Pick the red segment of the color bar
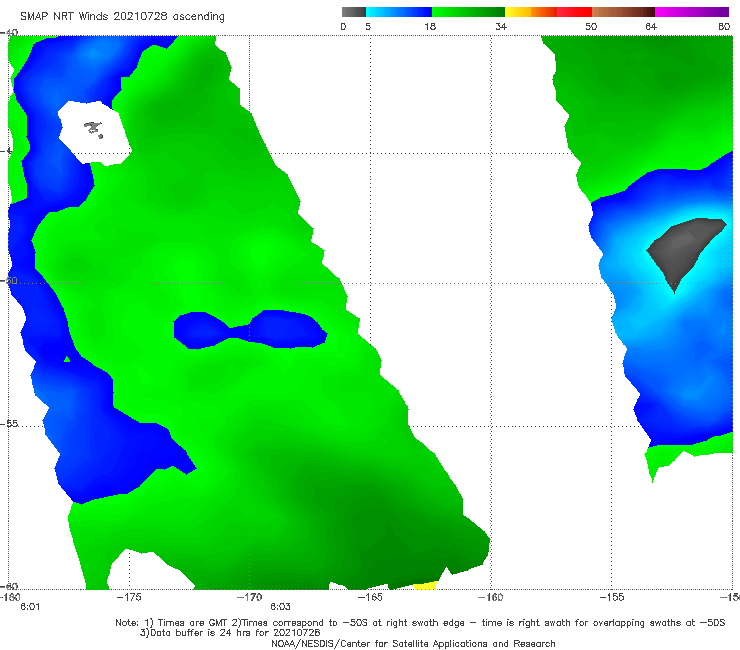Image resolution: width=740 pixels, height=650 pixels. pyautogui.click(x=574, y=12)
